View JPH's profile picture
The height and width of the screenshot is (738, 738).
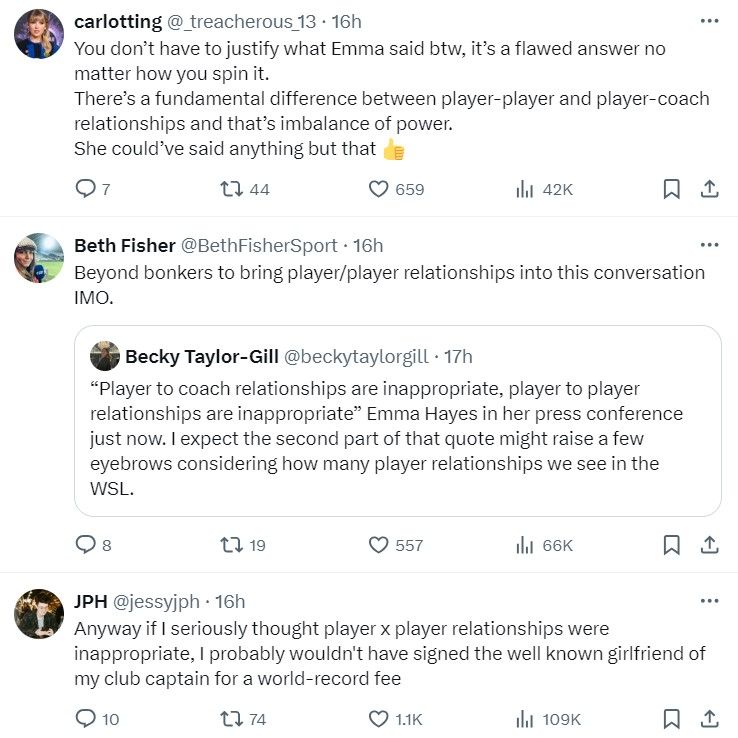[39, 613]
